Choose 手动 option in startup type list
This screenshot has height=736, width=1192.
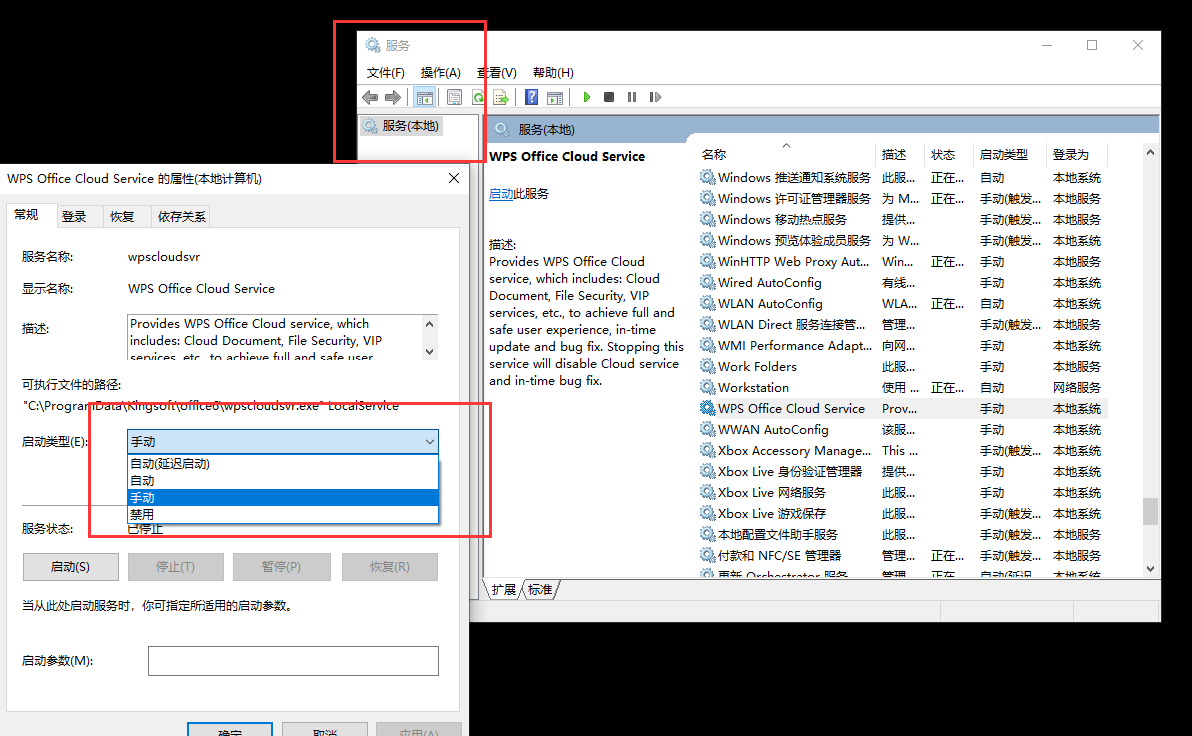(x=283, y=497)
